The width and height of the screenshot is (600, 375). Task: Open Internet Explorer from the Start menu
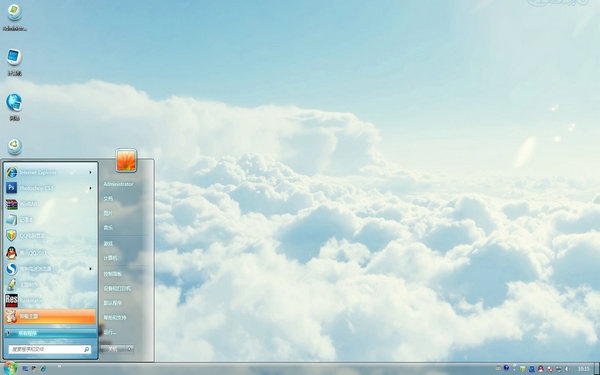(x=50, y=173)
